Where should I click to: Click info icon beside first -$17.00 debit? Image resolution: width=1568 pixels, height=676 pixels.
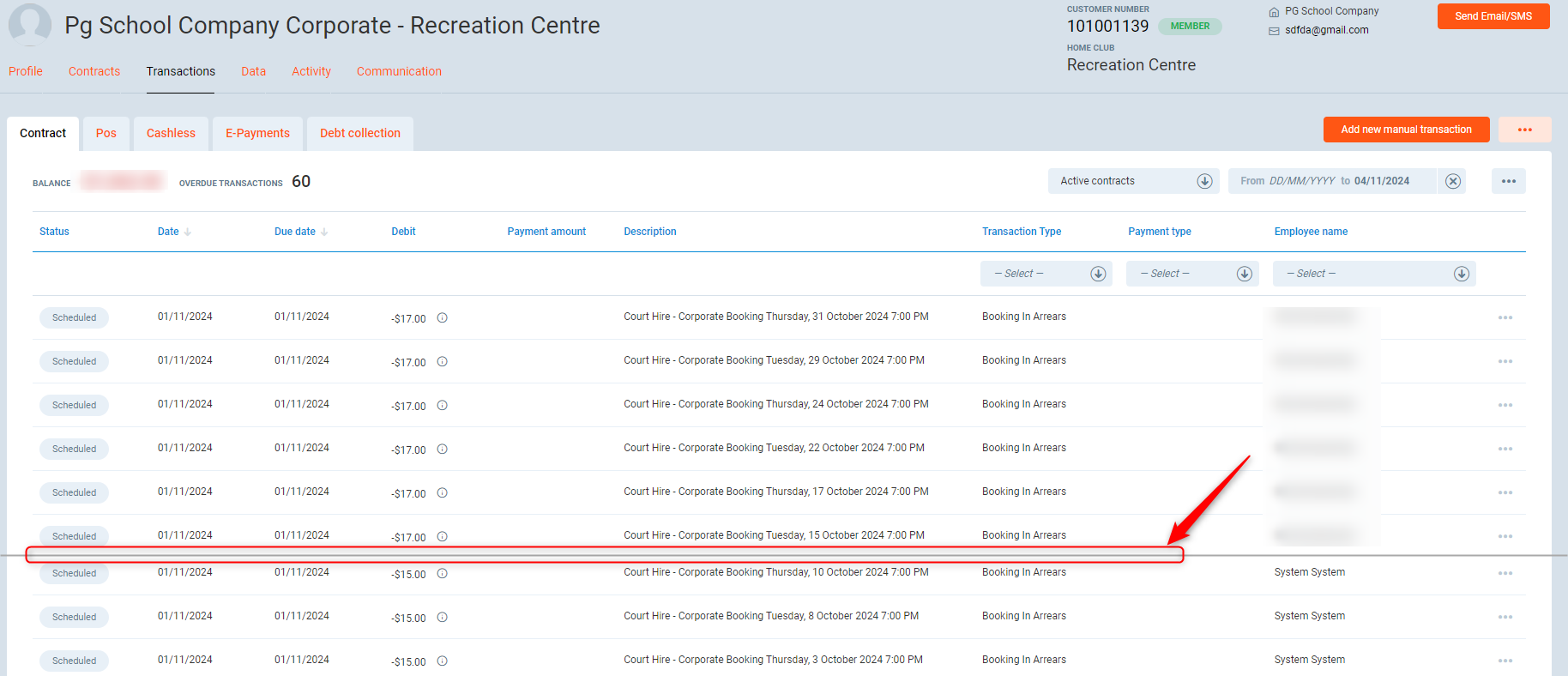(x=442, y=318)
